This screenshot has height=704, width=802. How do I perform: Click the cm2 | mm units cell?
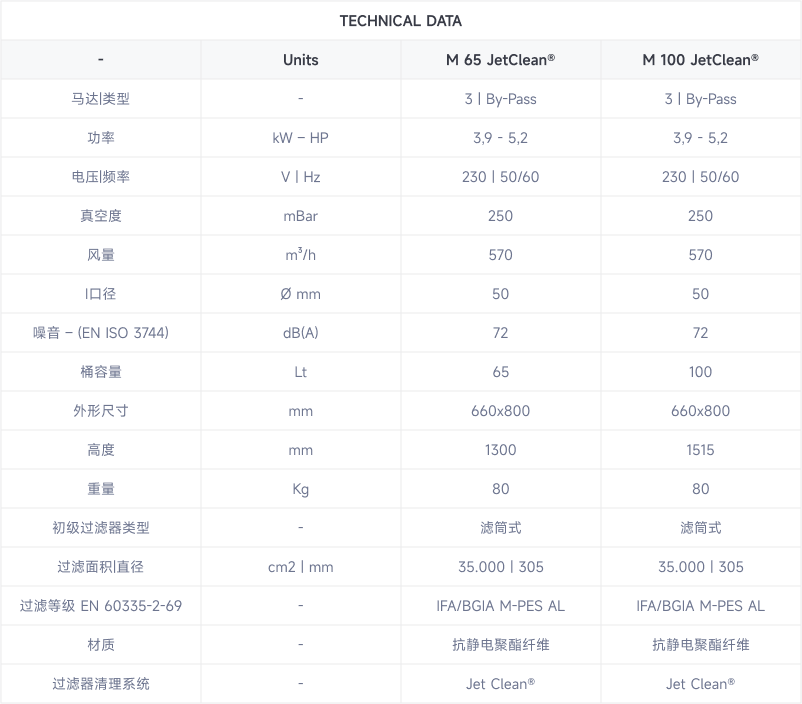pos(300,567)
